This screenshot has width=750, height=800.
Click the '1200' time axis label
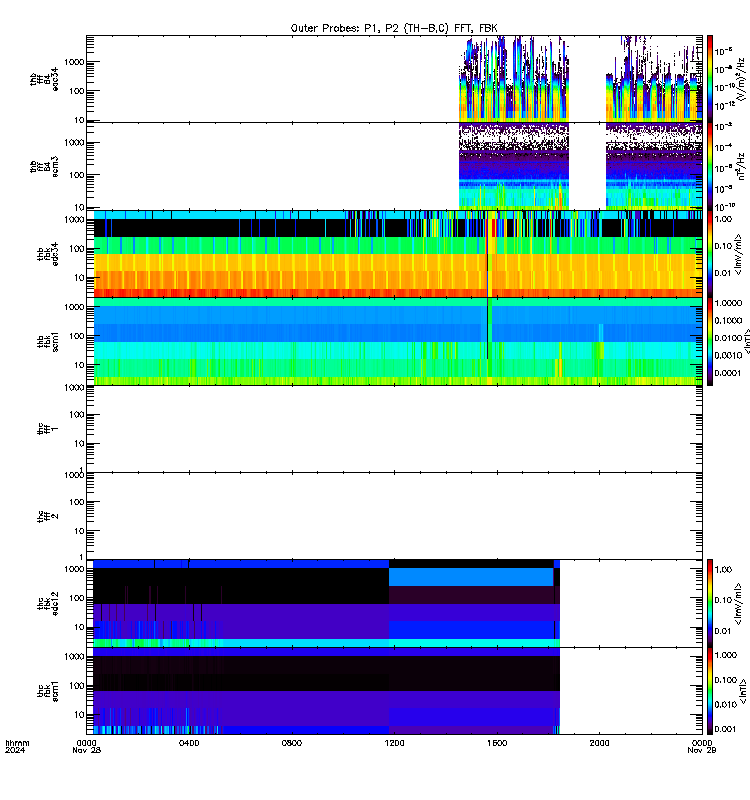pos(394,743)
